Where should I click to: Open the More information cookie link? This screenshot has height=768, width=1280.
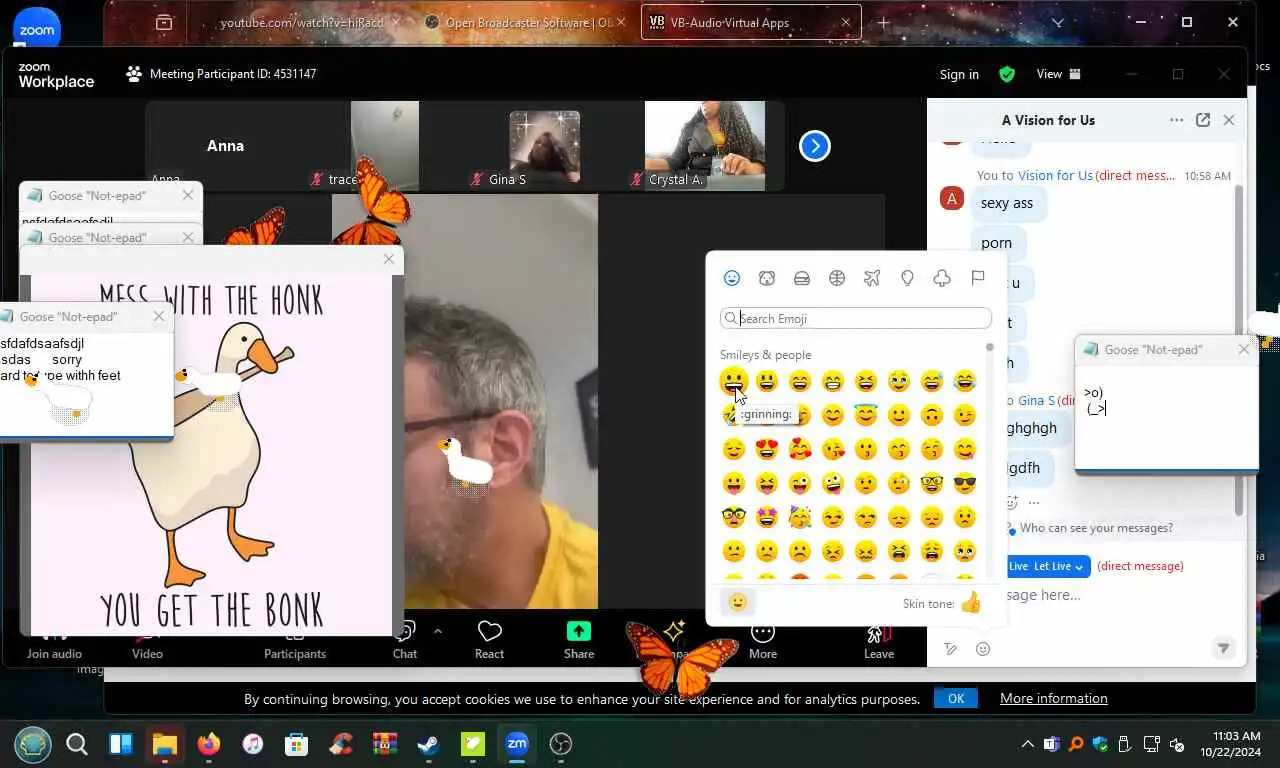click(1053, 698)
